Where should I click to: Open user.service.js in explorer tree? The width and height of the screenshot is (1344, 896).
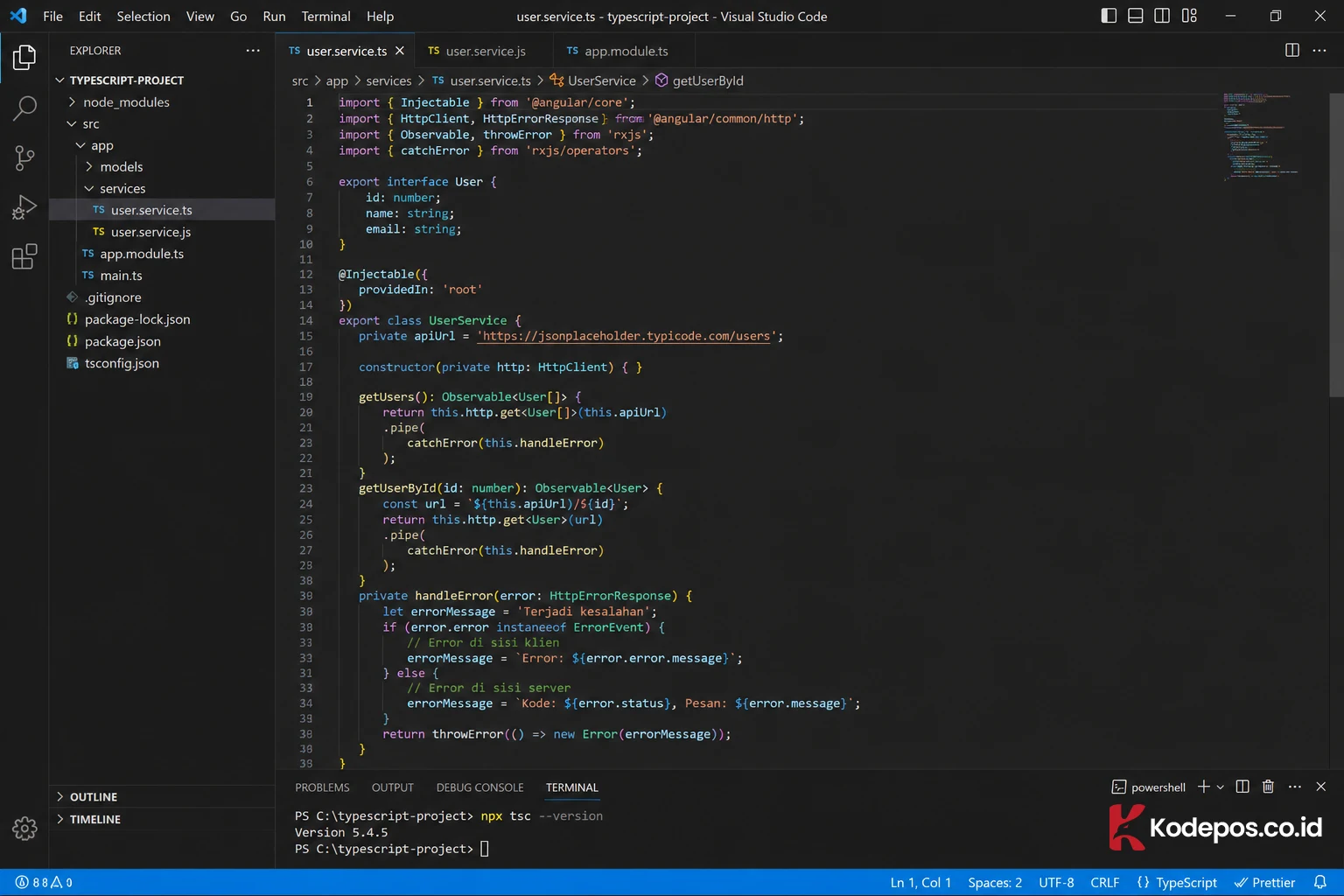162,232
